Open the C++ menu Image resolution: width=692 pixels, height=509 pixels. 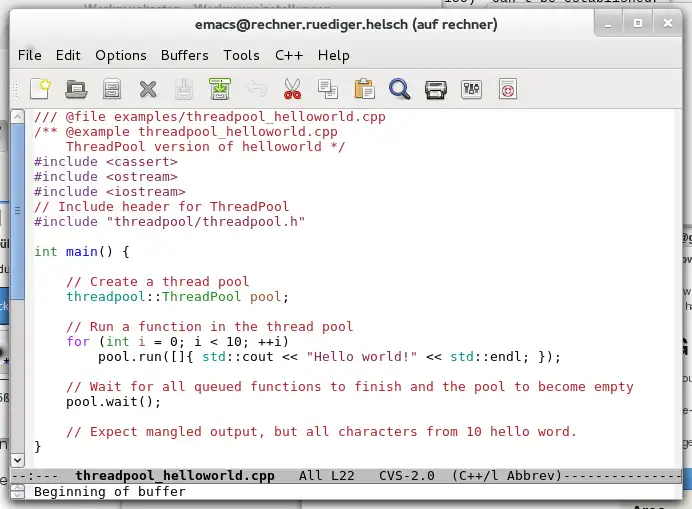point(289,56)
